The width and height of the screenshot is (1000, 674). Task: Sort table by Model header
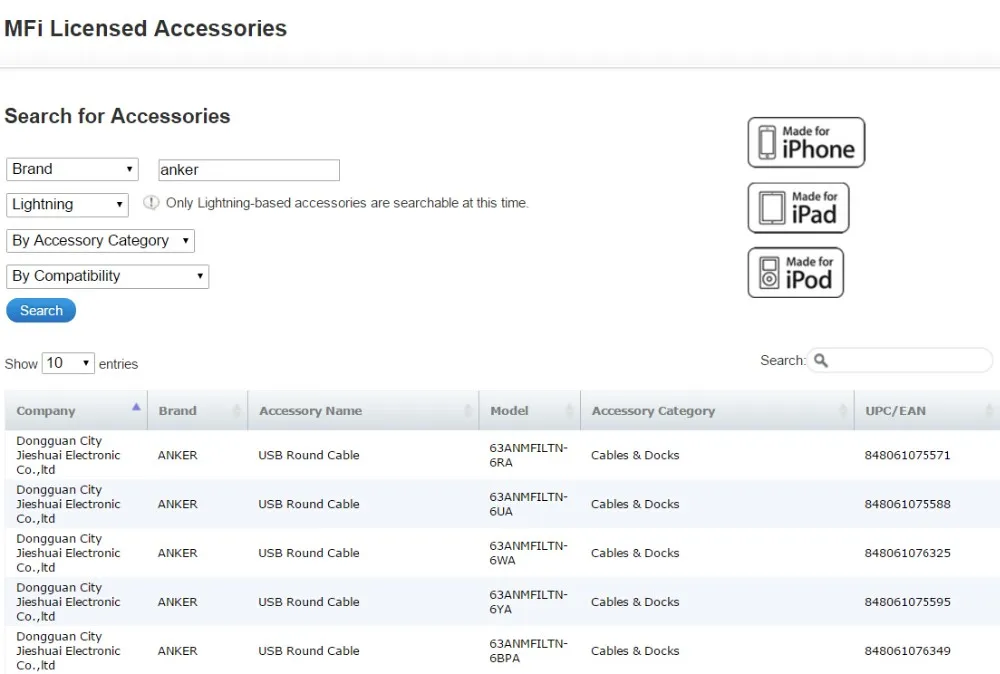[x=529, y=411]
